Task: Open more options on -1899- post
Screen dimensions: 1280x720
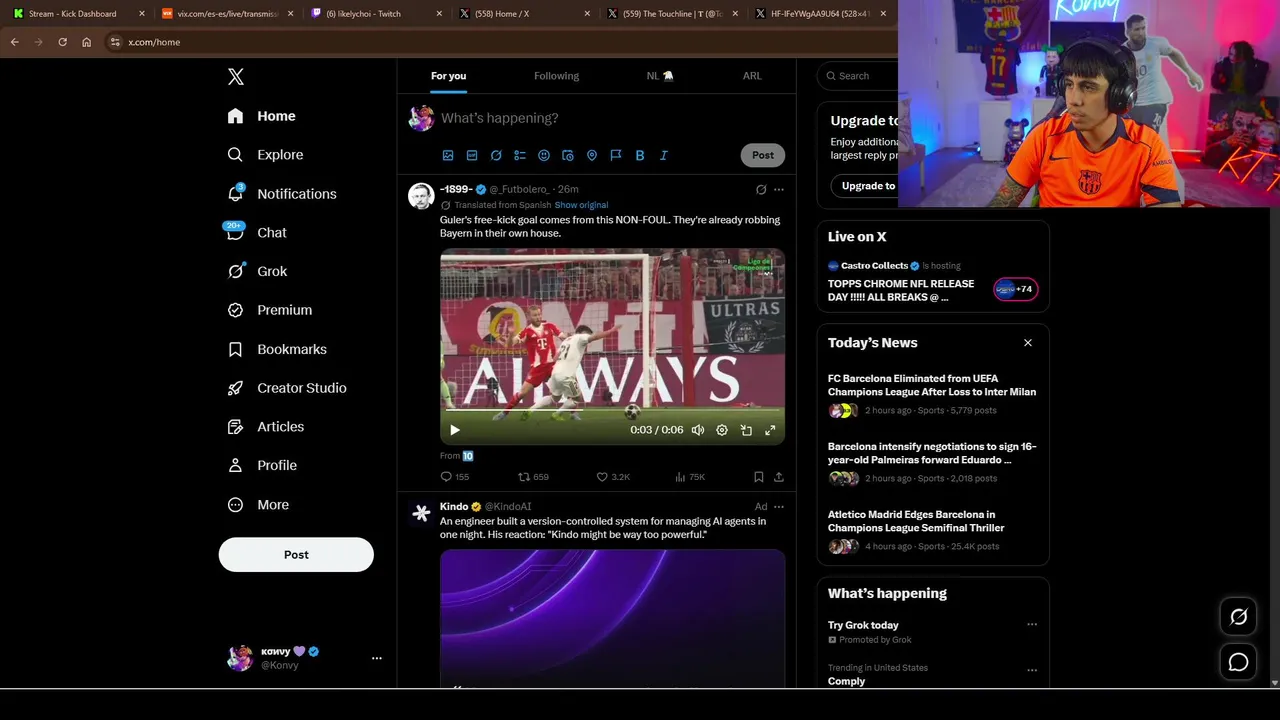Action: 779,189
